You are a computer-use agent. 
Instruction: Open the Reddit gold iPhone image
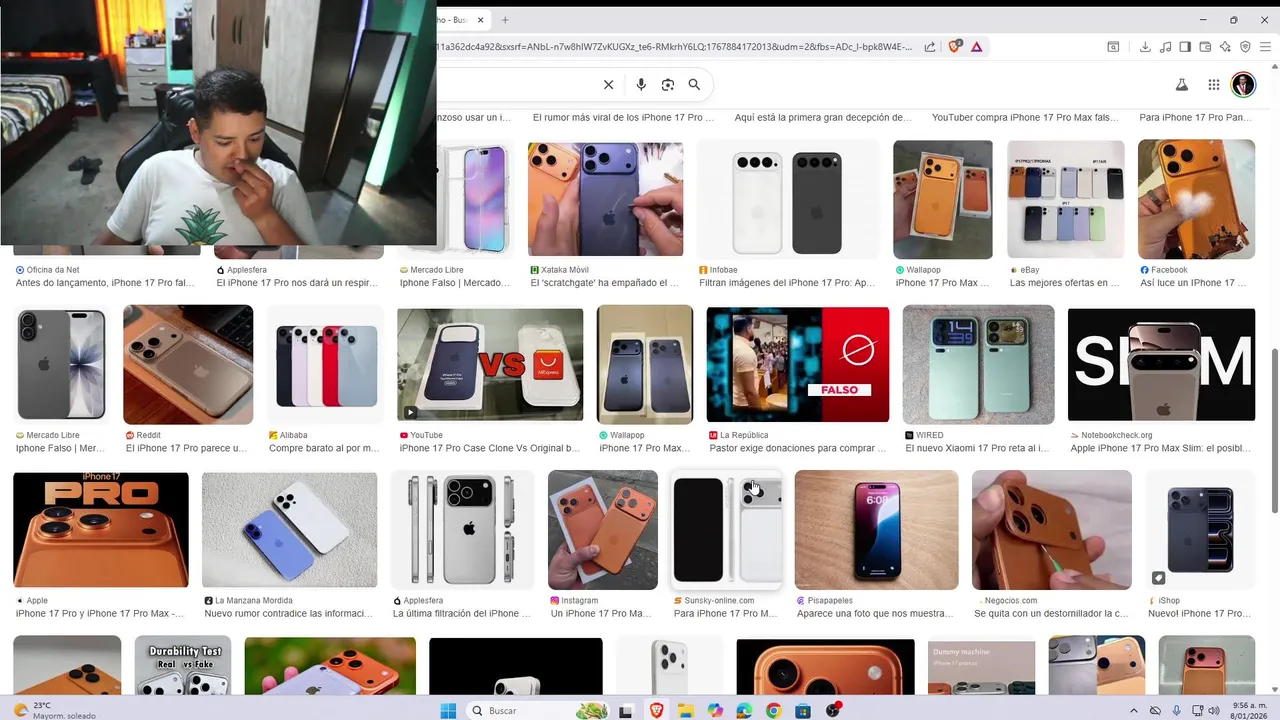(188, 365)
